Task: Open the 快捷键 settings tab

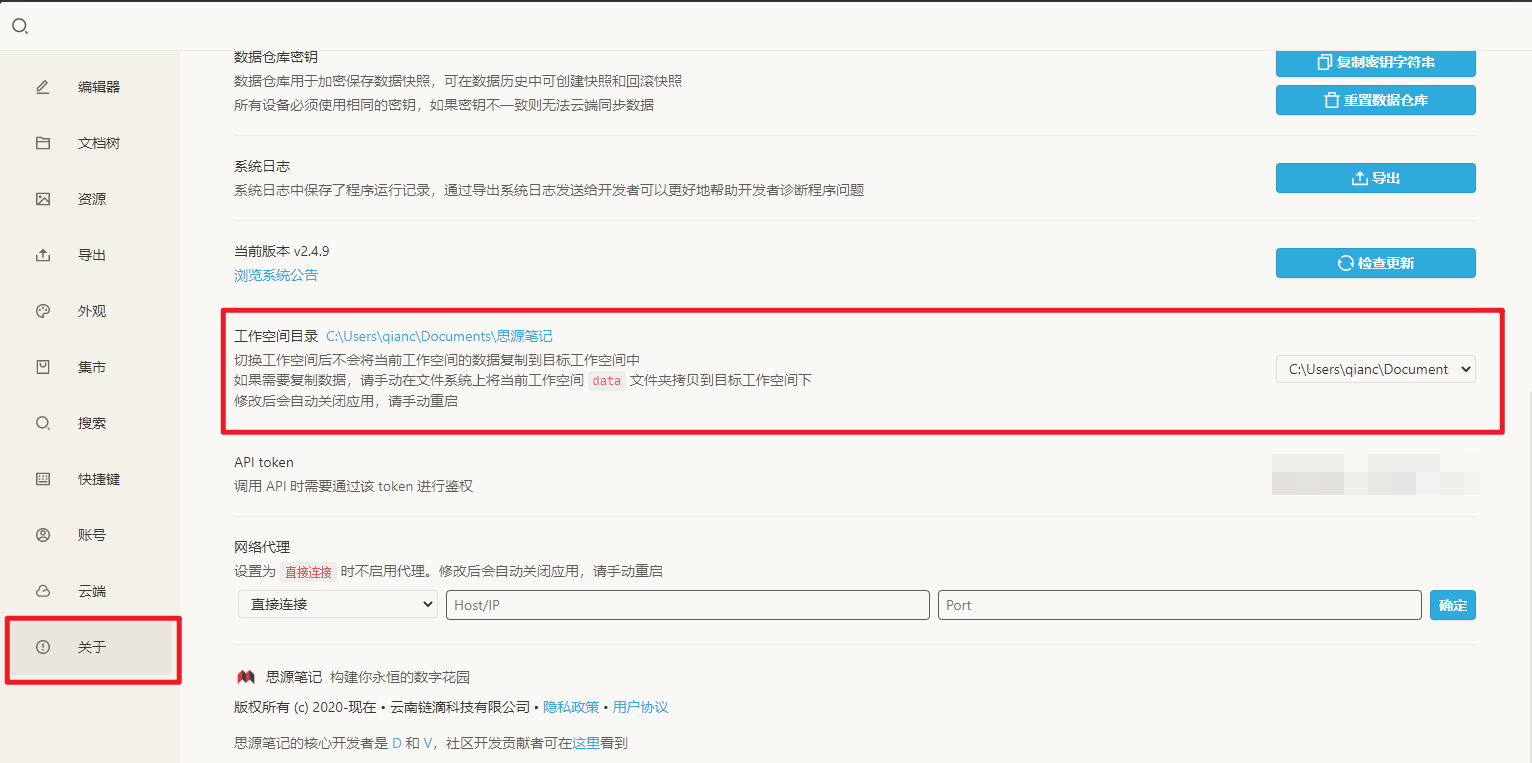Action: pyautogui.click(x=90, y=479)
